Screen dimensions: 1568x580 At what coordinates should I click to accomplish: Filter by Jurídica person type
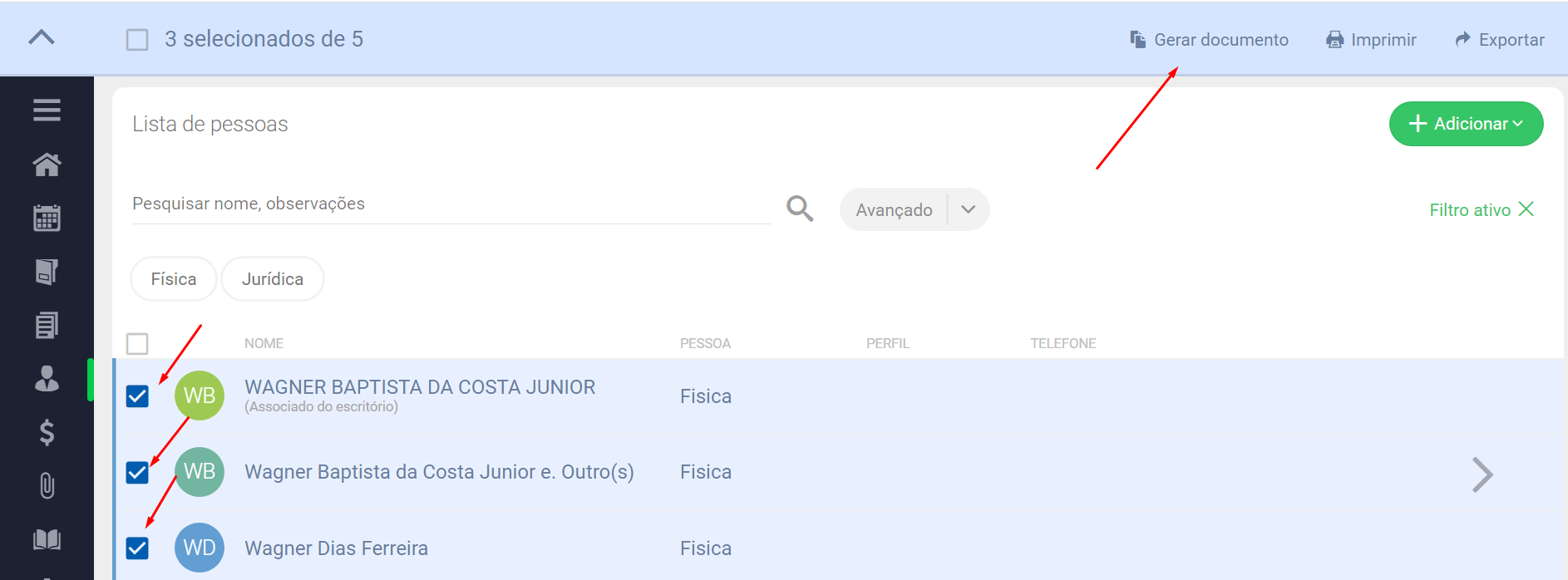273,279
